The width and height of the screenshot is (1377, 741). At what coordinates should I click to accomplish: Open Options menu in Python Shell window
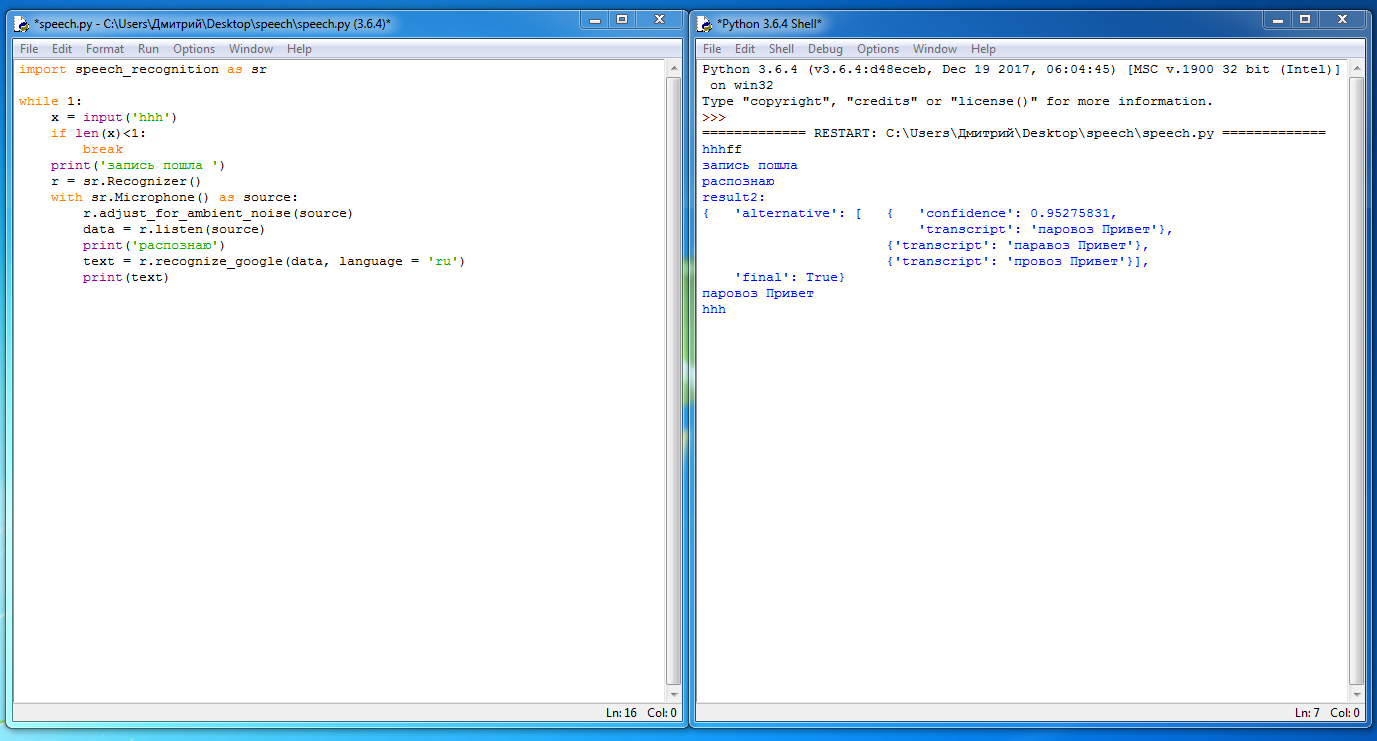878,48
